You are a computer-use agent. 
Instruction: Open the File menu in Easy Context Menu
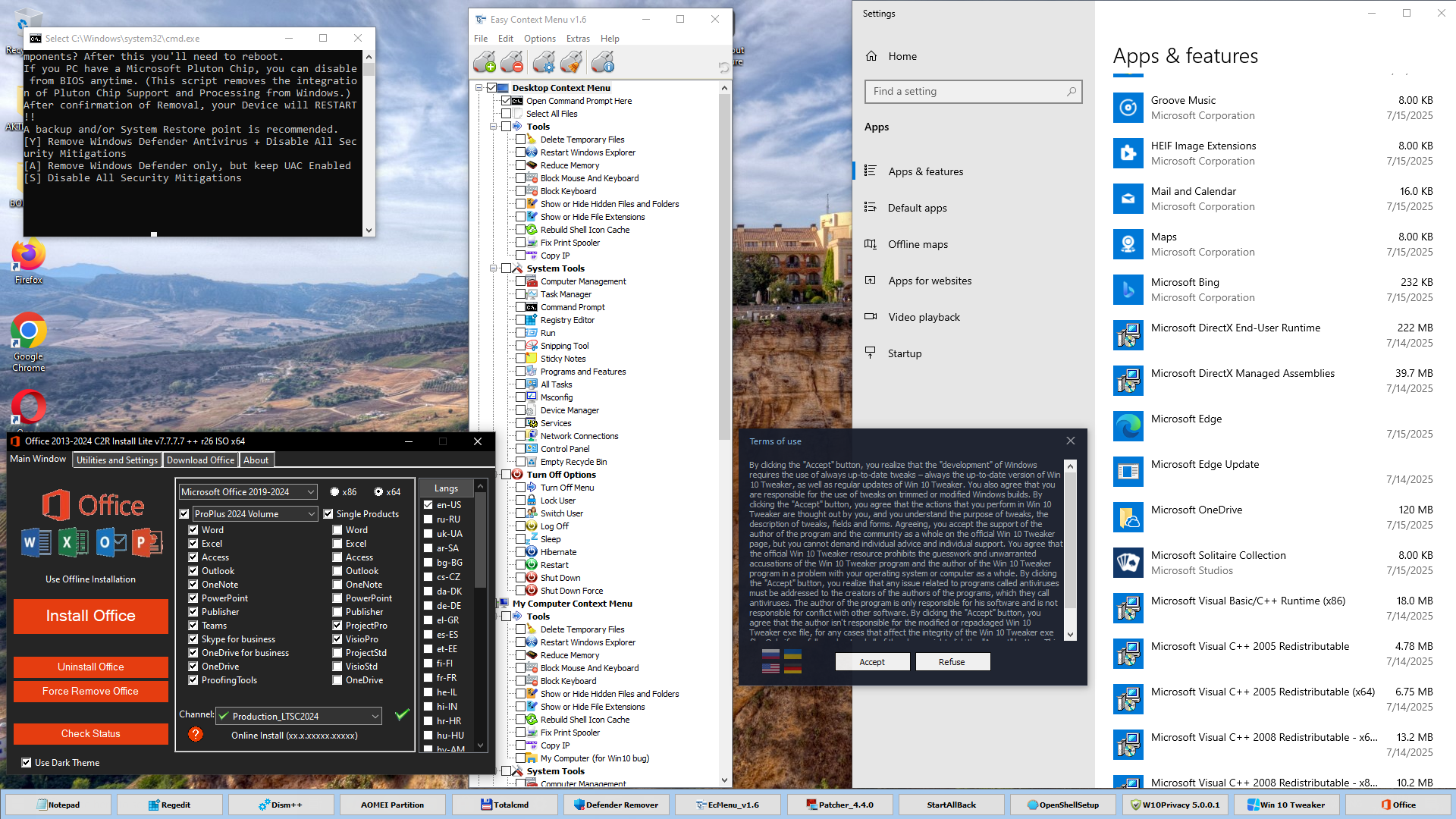click(481, 39)
